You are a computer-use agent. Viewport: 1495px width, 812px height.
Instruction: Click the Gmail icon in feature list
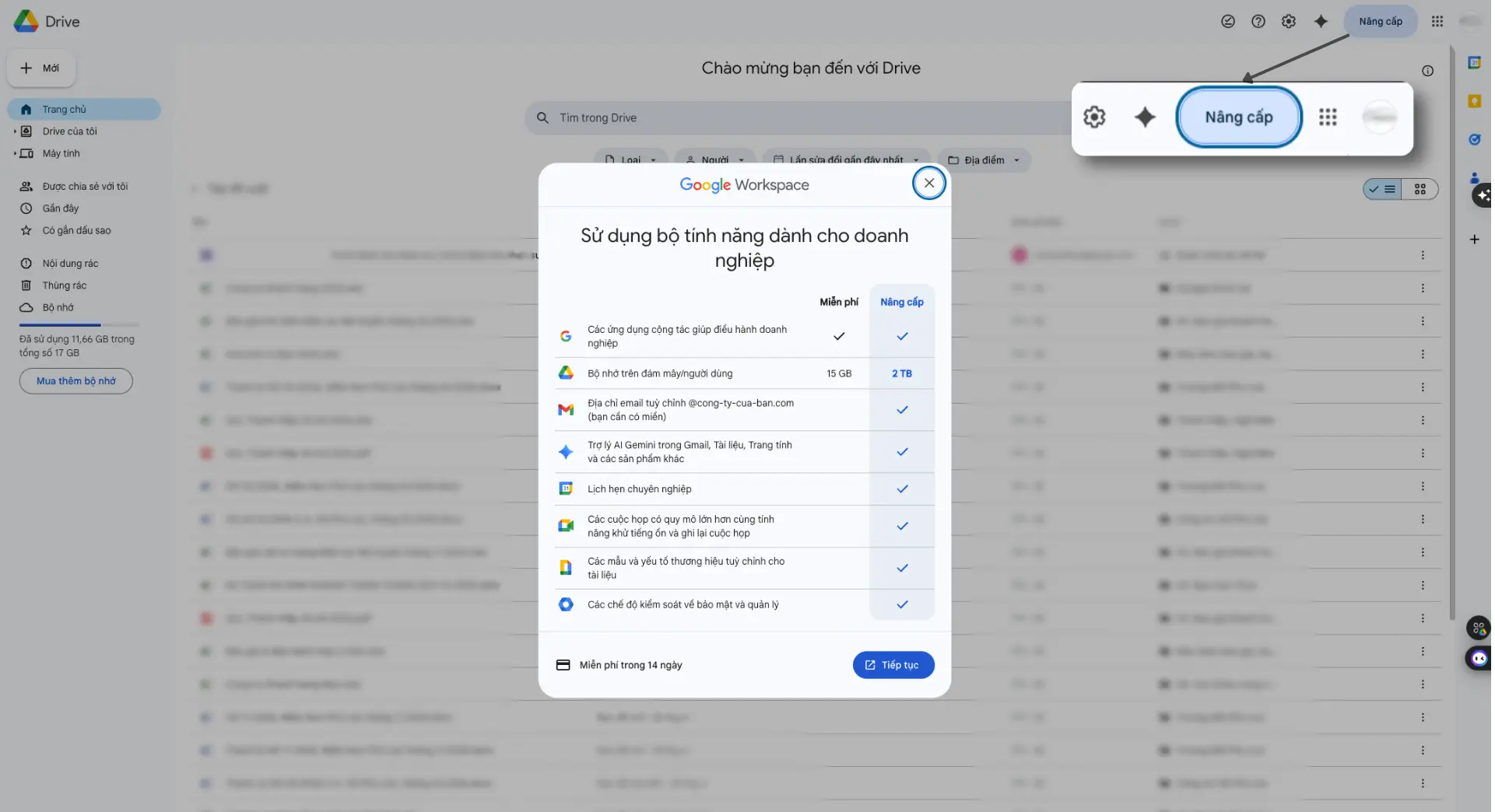coord(567,411)
